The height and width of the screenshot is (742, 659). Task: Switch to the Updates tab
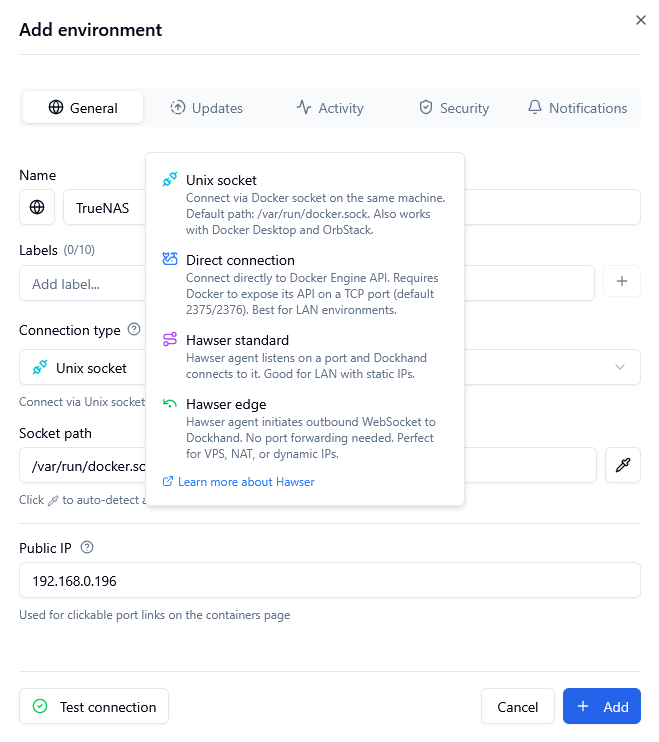[x=206, y=108]
